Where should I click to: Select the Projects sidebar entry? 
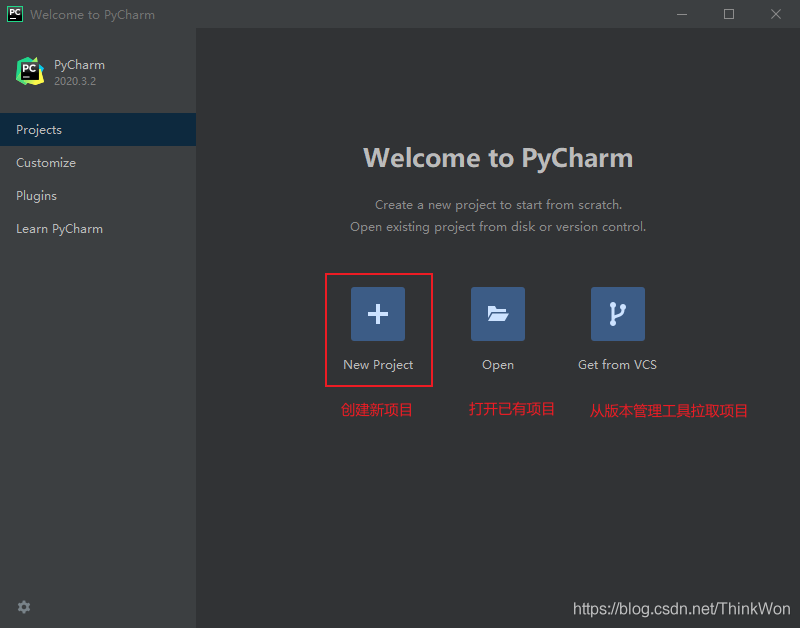[38, 129]
